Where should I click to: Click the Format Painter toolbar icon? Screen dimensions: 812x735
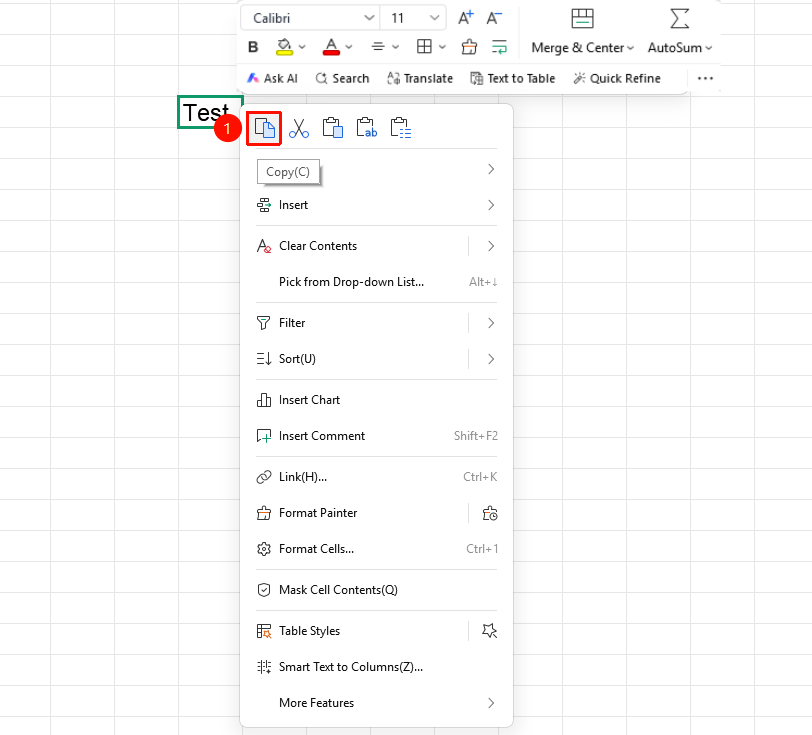[x=469, y=47]
